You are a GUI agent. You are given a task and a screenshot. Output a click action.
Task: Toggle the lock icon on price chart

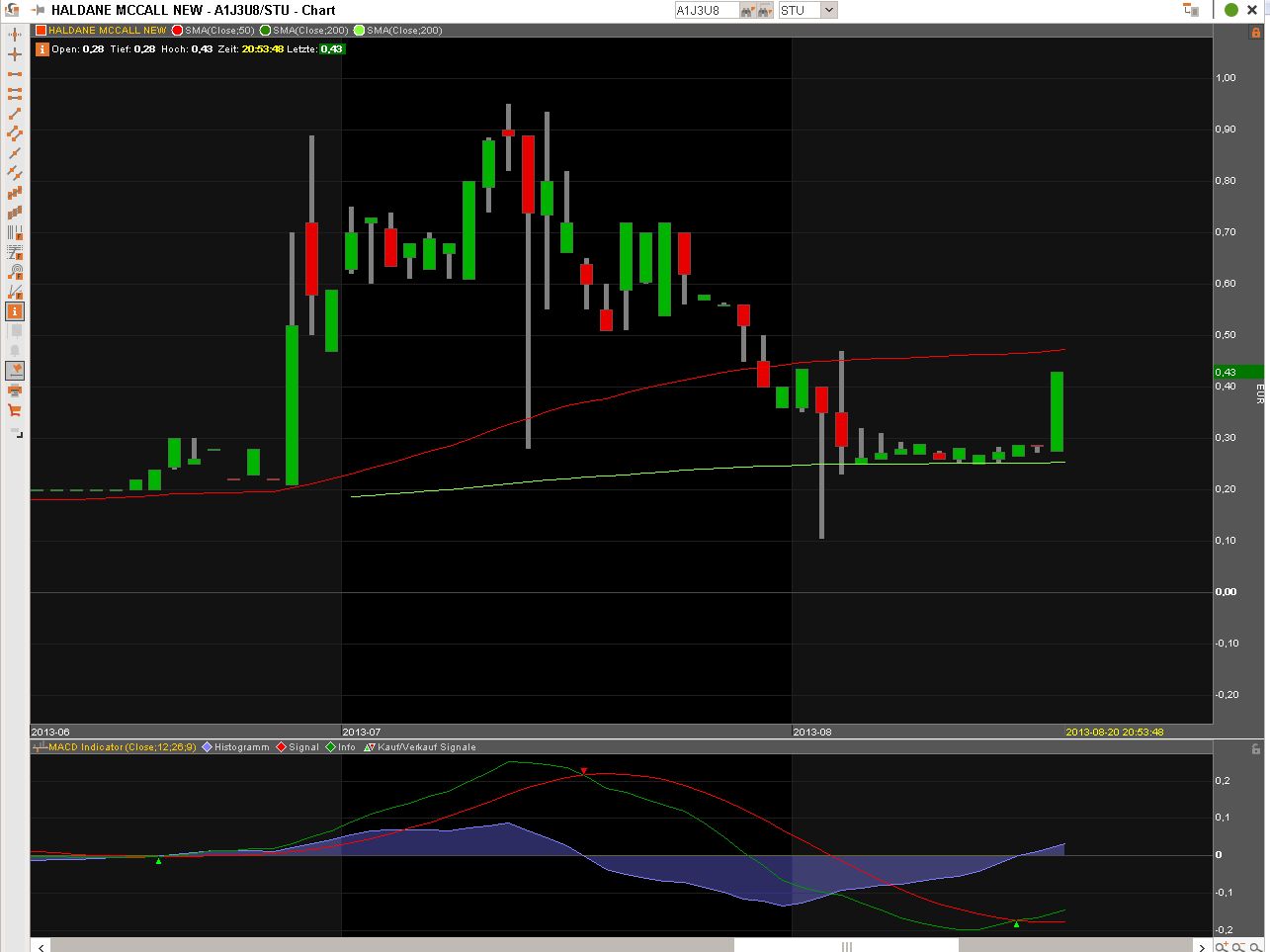(x=1256, y=33)
